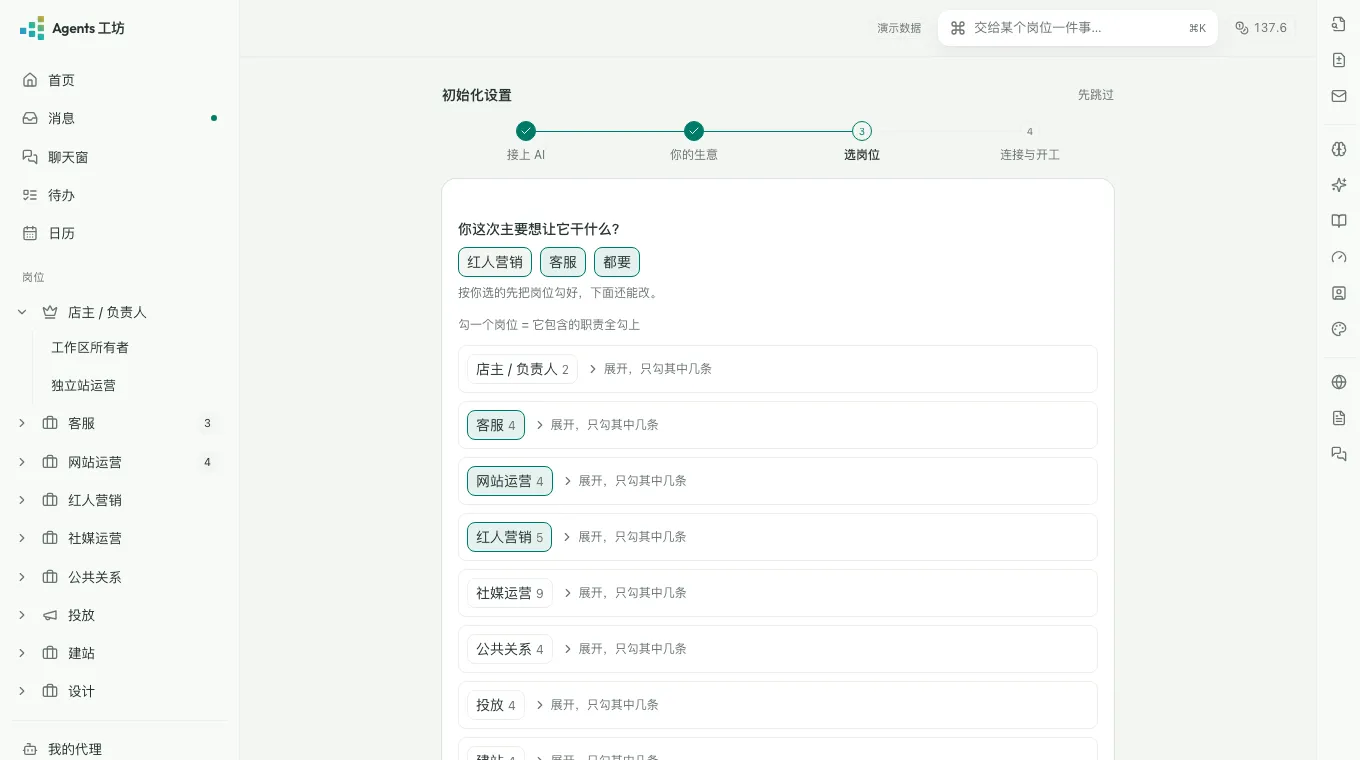This screenshot has width=1360, height=760.
Task: Toggle the 投放 4 role chip
Action: click(496, 705)
